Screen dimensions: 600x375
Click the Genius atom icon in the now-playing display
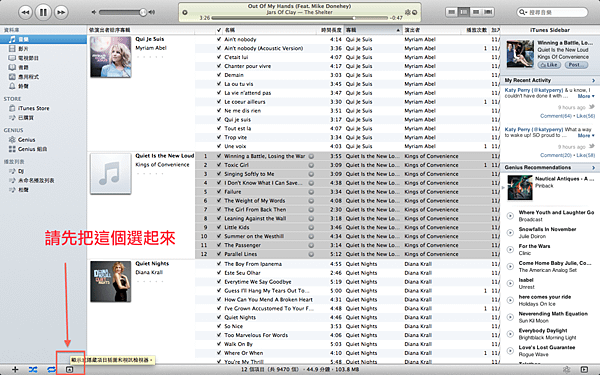pyautogui.click(x=408, y=12)
